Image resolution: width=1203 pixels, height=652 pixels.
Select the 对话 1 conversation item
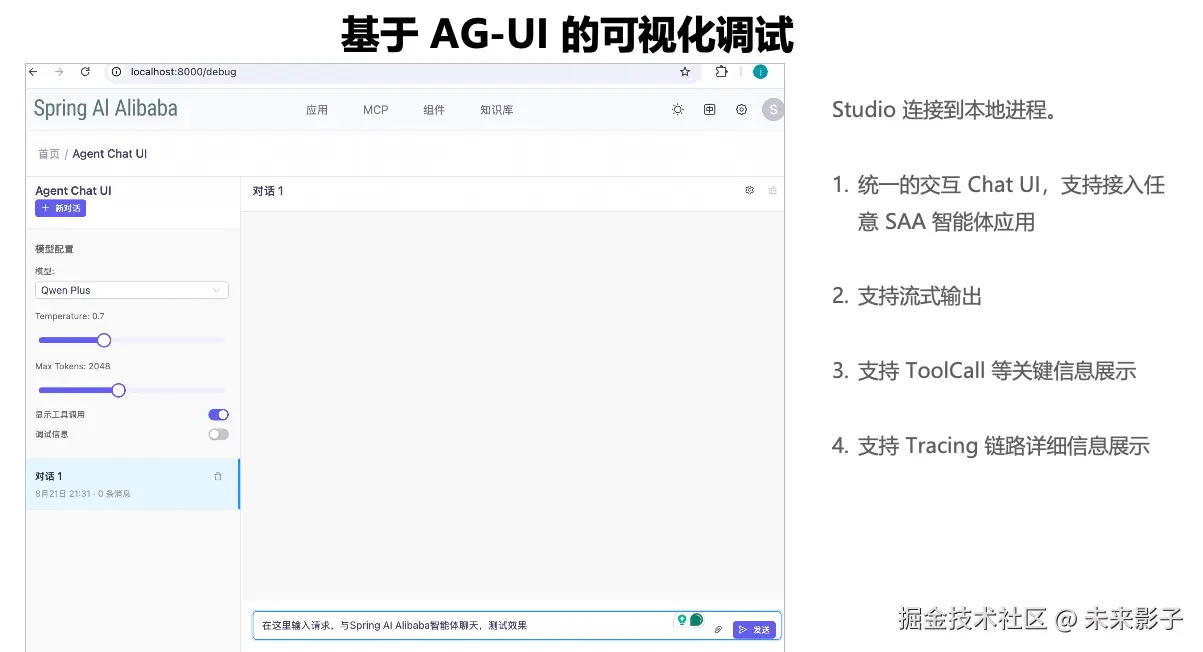(132, 484)
